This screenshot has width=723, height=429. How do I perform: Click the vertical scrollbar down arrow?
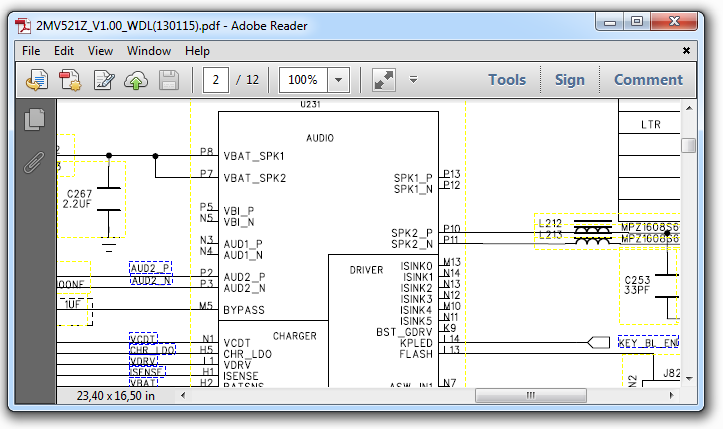coord(689,379)
